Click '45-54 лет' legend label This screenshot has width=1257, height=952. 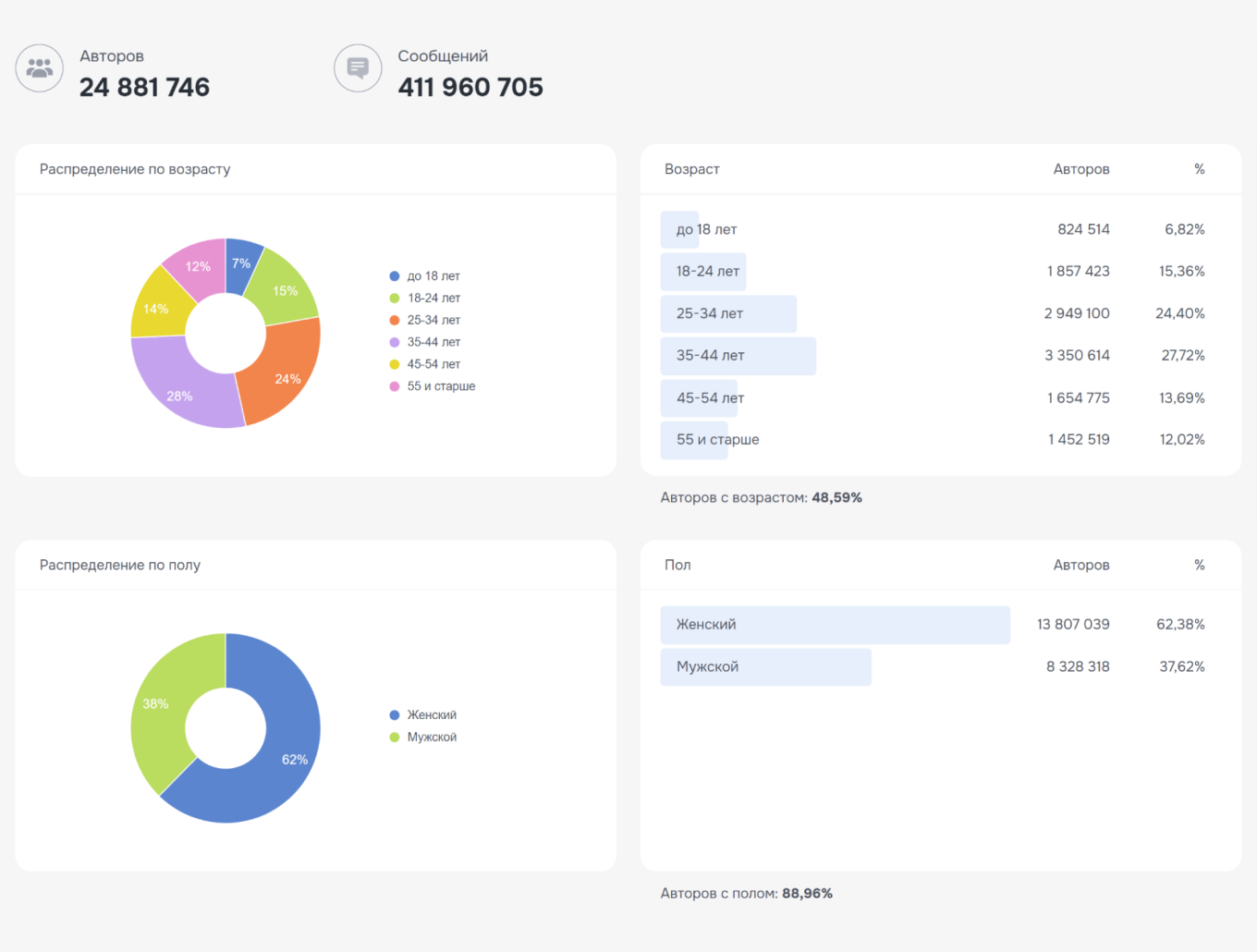(434, 365)
